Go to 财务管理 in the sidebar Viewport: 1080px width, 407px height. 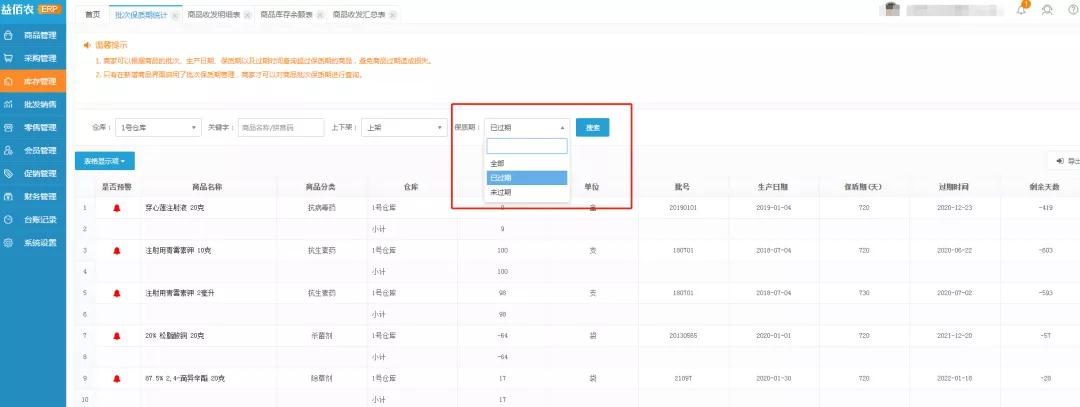click(x=33, y=197)
